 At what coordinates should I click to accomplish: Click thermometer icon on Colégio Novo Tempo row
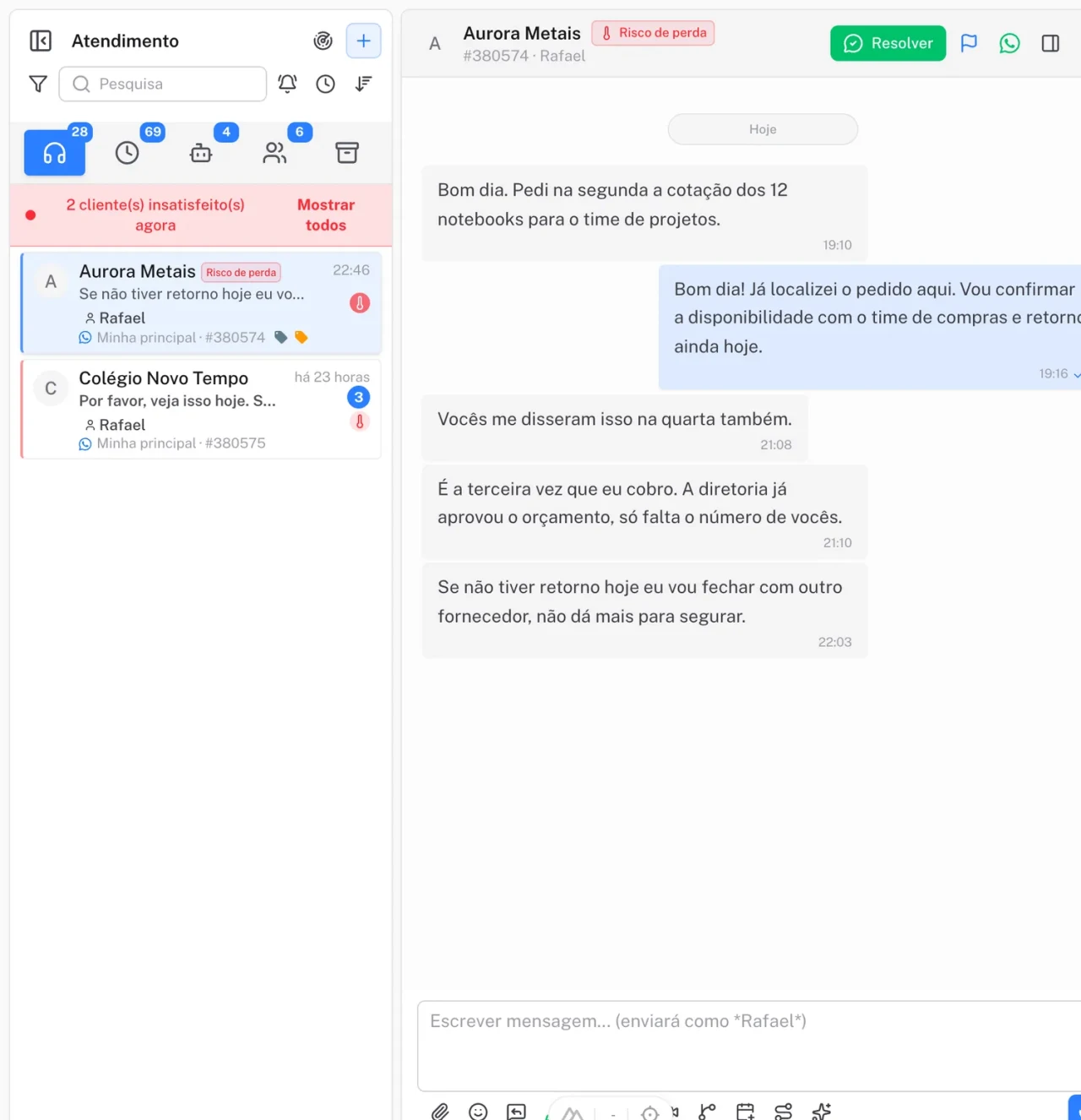point(360,421)
